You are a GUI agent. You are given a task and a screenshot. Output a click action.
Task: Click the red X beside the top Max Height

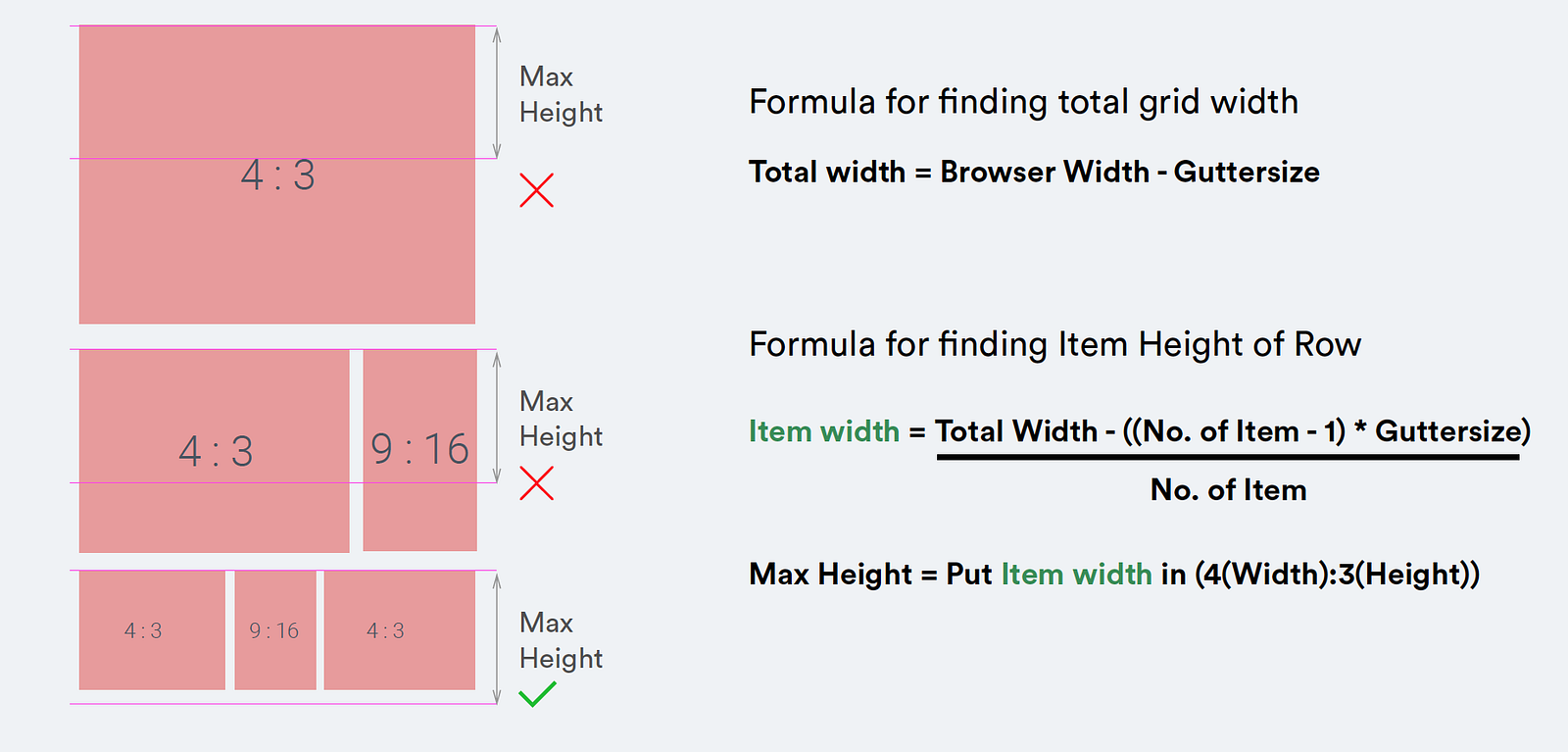pyautogui.click(x=536, y=190)
